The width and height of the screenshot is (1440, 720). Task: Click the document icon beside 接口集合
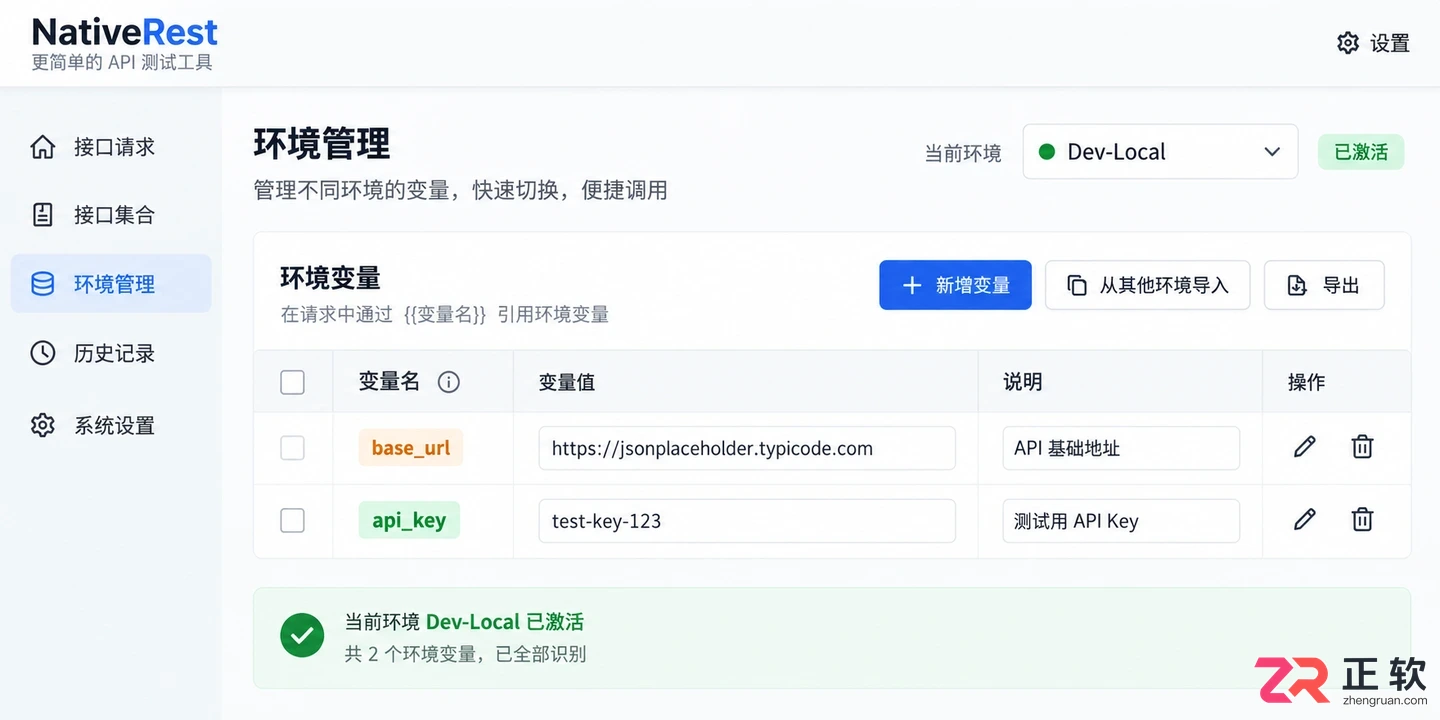click(43, 215)
